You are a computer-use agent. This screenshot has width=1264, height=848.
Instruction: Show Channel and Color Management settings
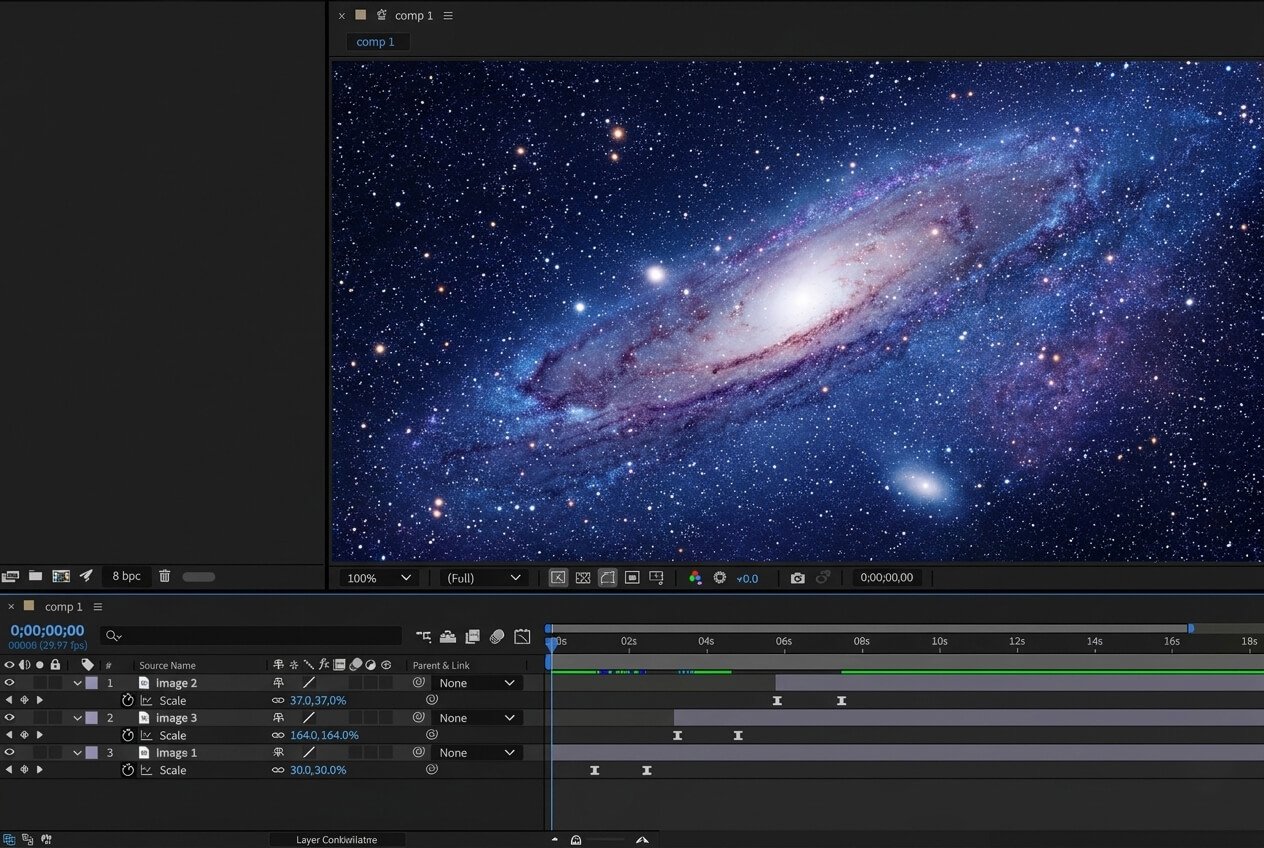tap(696, 577)
